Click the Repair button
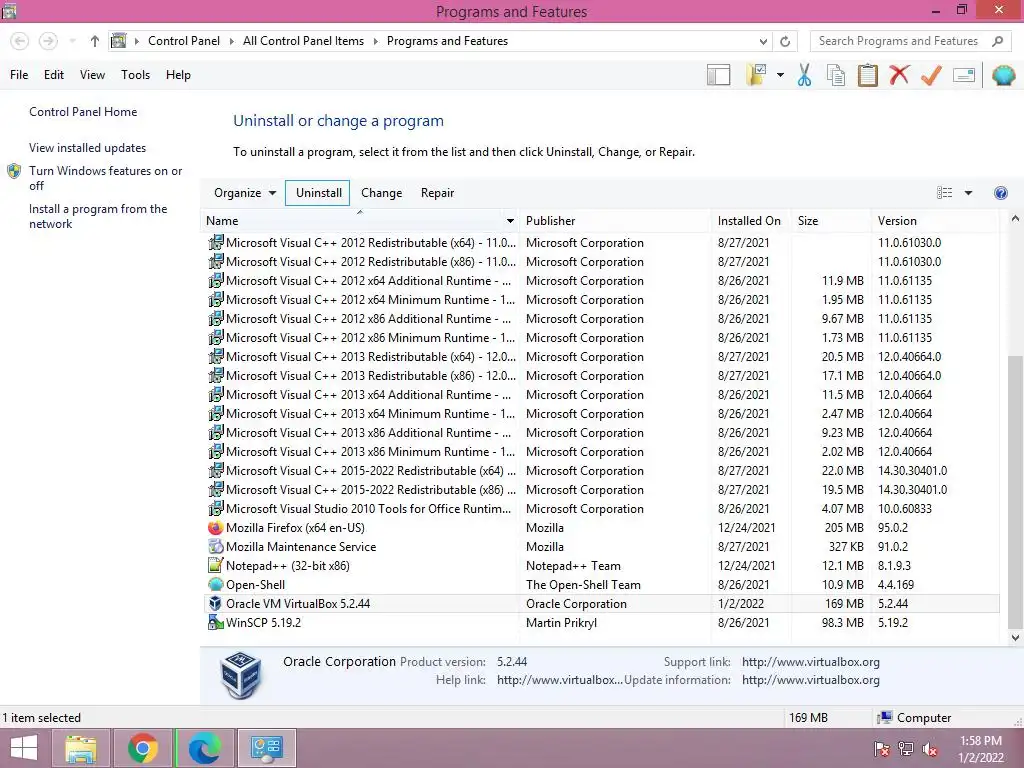Screen dimensions: 1024x768 pos(438,193)
